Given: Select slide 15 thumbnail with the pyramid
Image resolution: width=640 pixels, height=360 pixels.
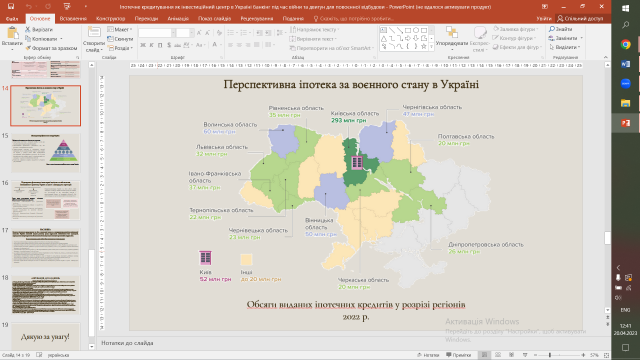Looking at the screenshot, I should pos(46,153).
